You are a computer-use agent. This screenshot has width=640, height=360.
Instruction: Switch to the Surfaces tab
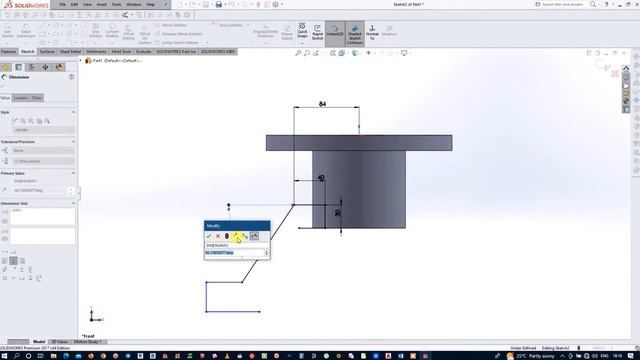(47, 52)
